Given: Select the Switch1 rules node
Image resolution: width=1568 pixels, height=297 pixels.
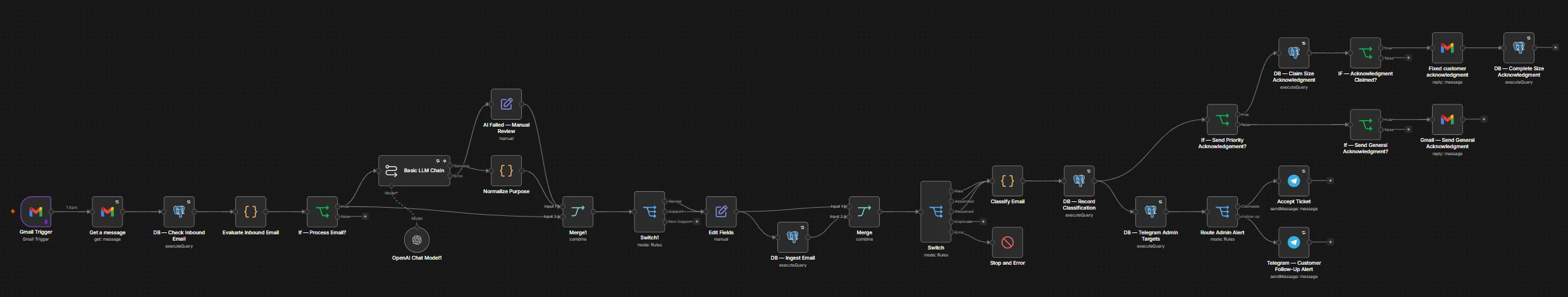Looking at the screenshot, I should (x=650, y=212).
